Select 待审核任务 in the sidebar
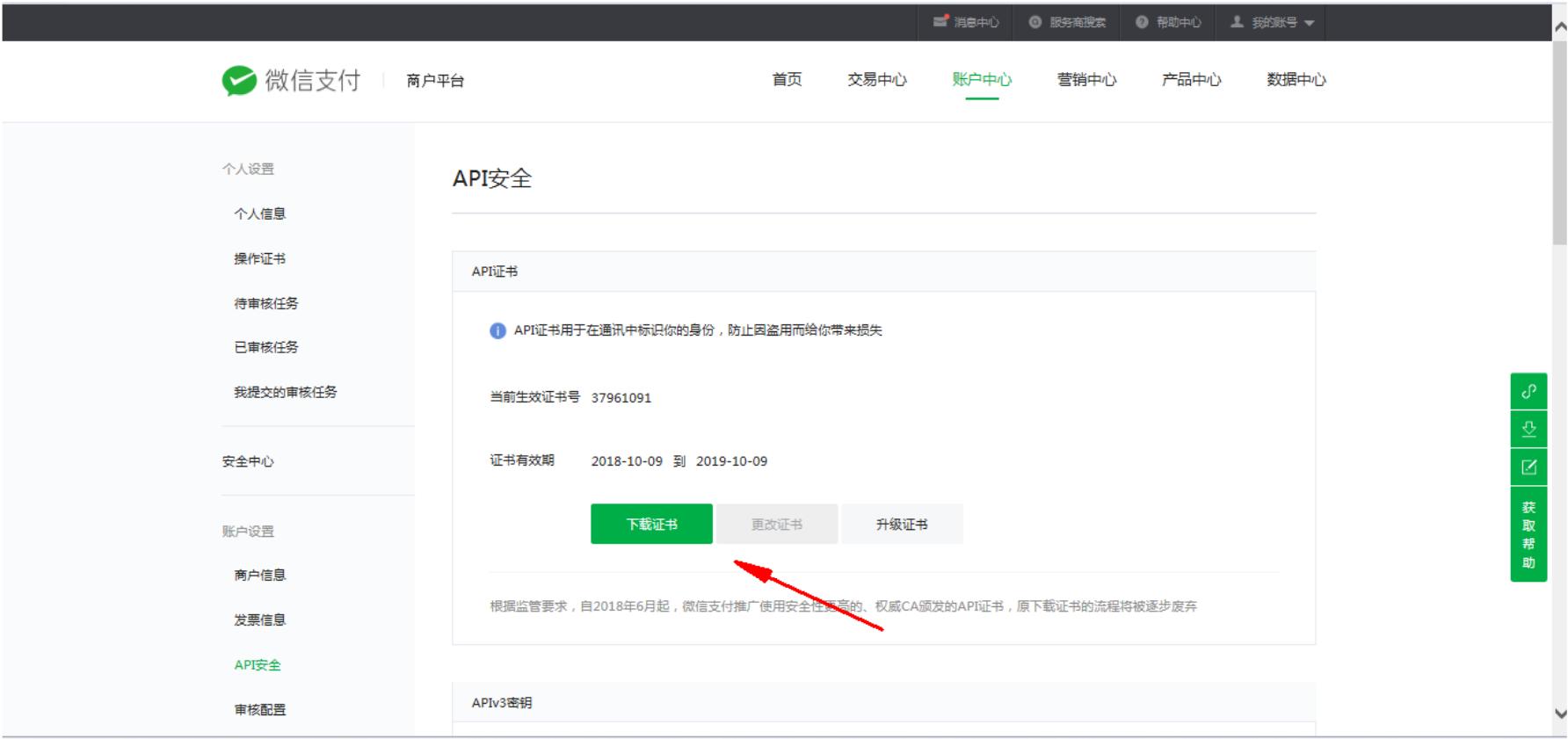The width and height of the screenshot is (1568, 739). pyautogui.click(x=265, y=303)
